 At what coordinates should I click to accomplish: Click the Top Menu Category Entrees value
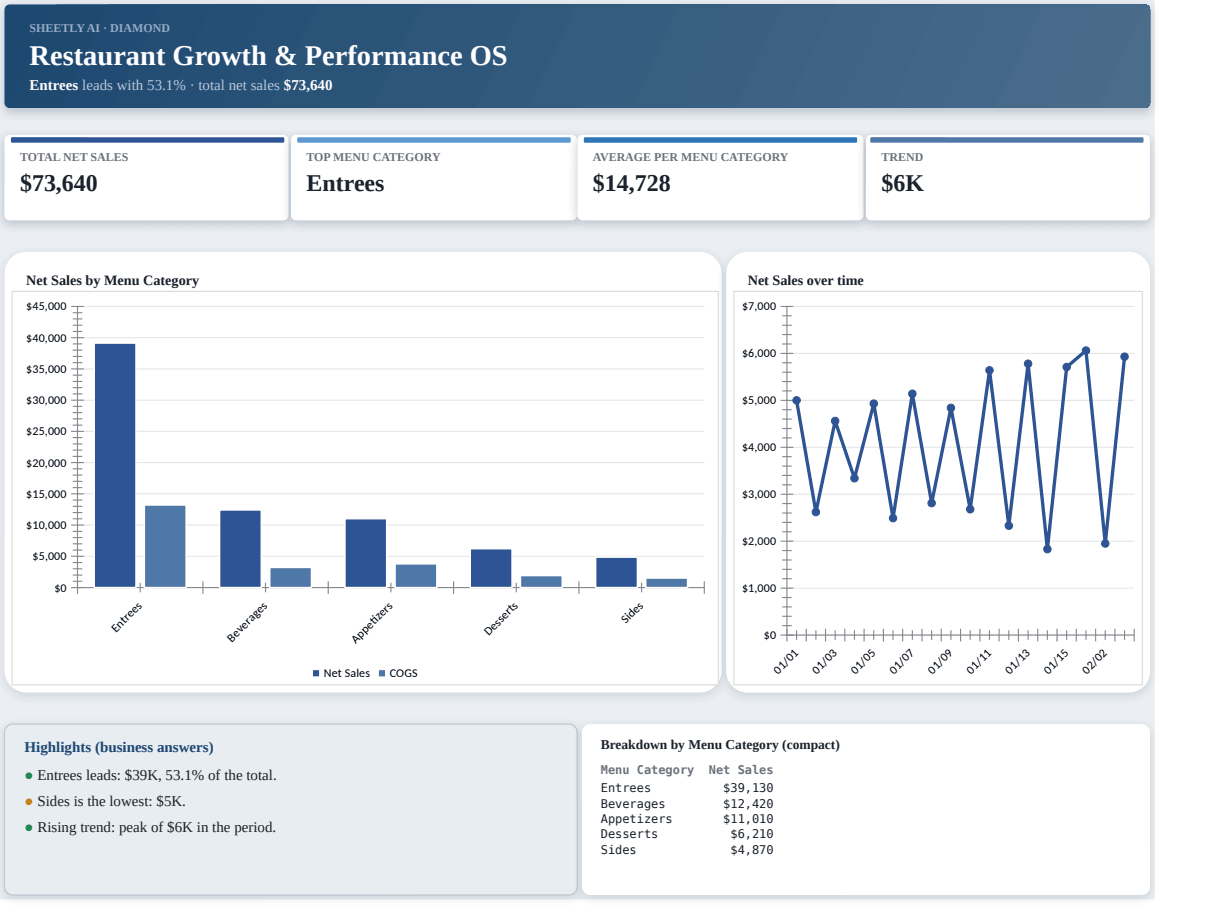pyautogui.click(x=345, y=184)
